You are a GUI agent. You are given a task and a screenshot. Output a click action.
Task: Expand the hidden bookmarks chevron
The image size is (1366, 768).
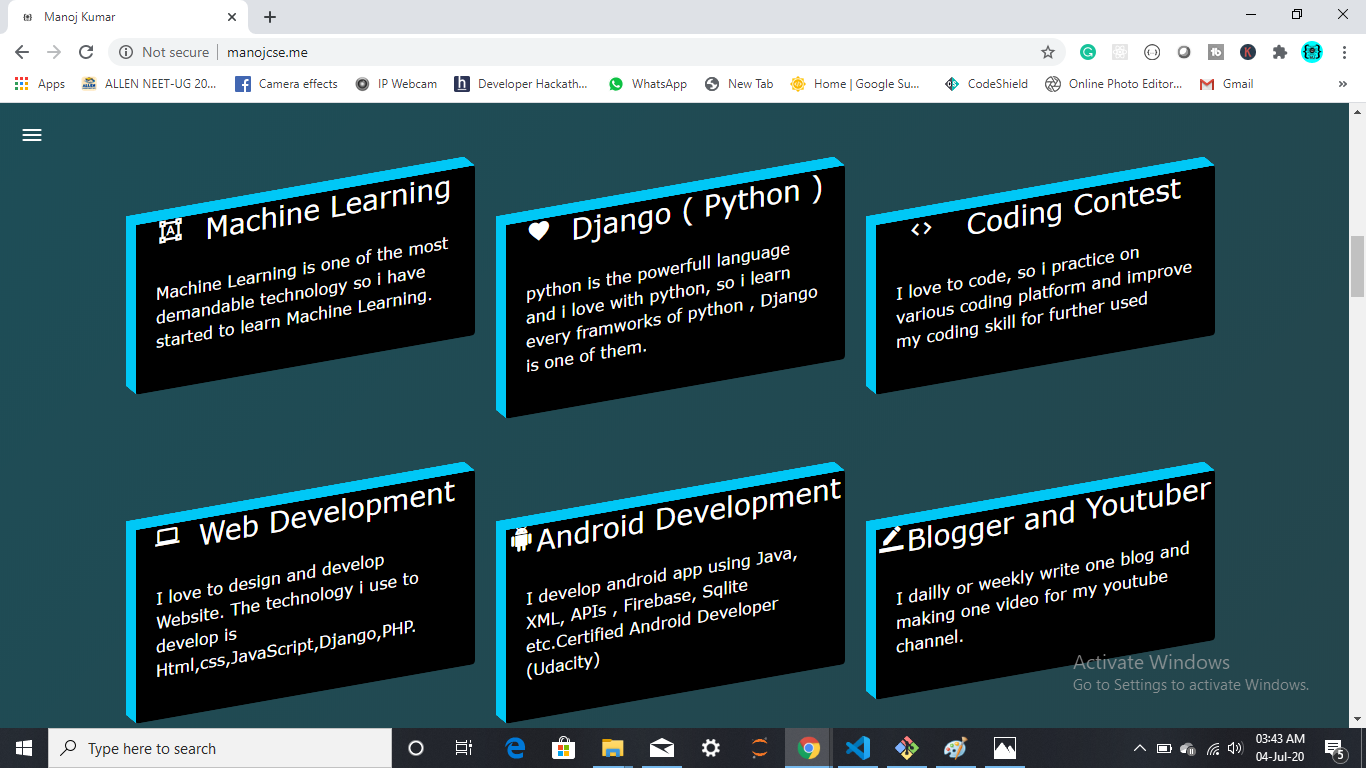point(1342,84)
